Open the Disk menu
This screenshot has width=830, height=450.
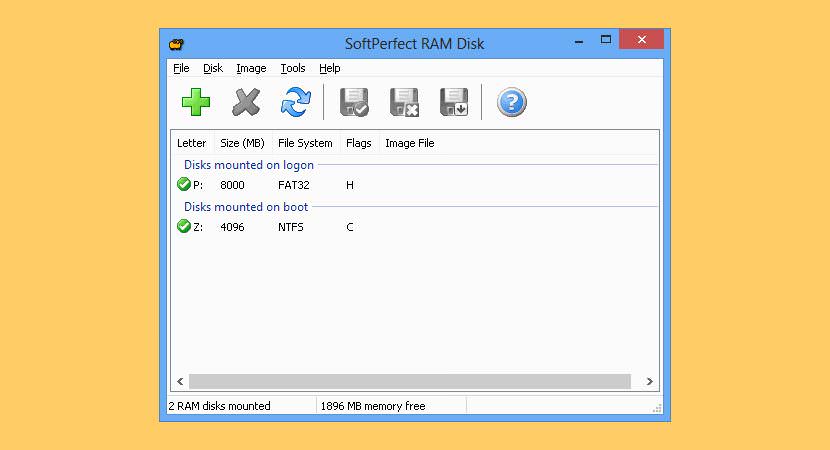point(213,68)
